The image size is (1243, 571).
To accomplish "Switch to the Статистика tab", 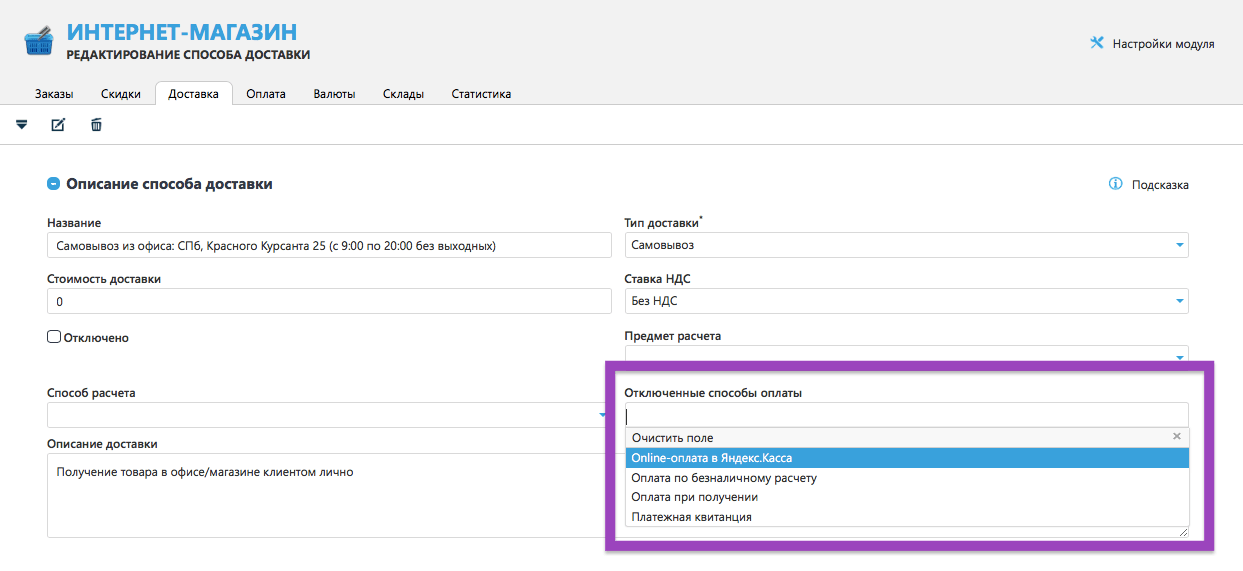I will [x=481, y=94].
